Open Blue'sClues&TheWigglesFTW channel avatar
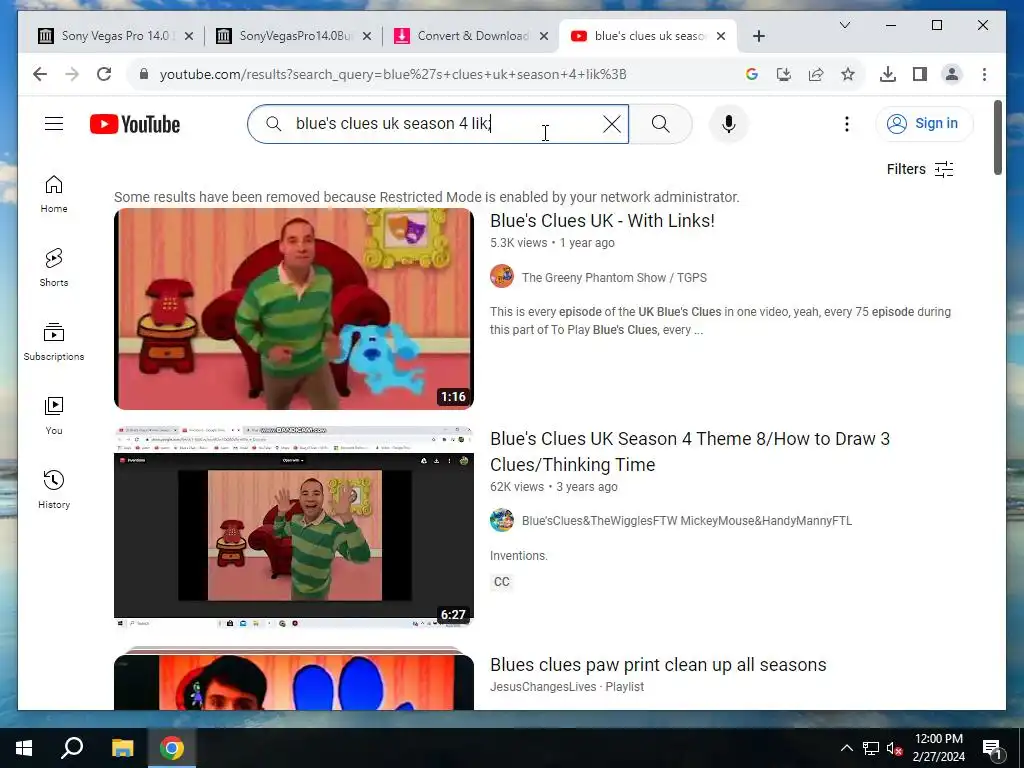The width and height of the screenshot is (1024, 768). 502,520
